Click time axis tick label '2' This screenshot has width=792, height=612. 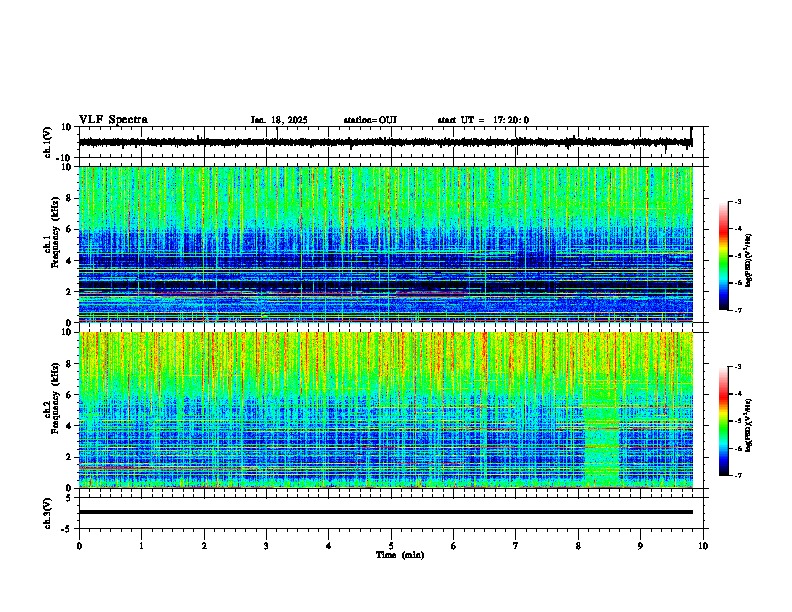204,546
